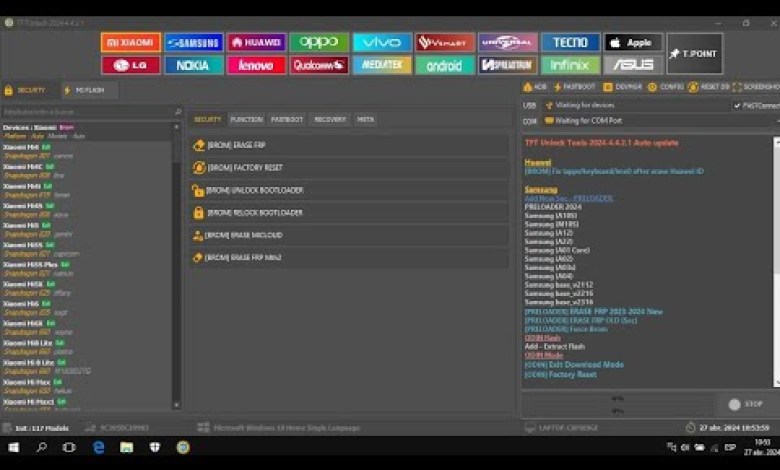The height and width of the screenshot is (470, 780).
Task: Select the LG brand logo button
Action: pos(131,65)
